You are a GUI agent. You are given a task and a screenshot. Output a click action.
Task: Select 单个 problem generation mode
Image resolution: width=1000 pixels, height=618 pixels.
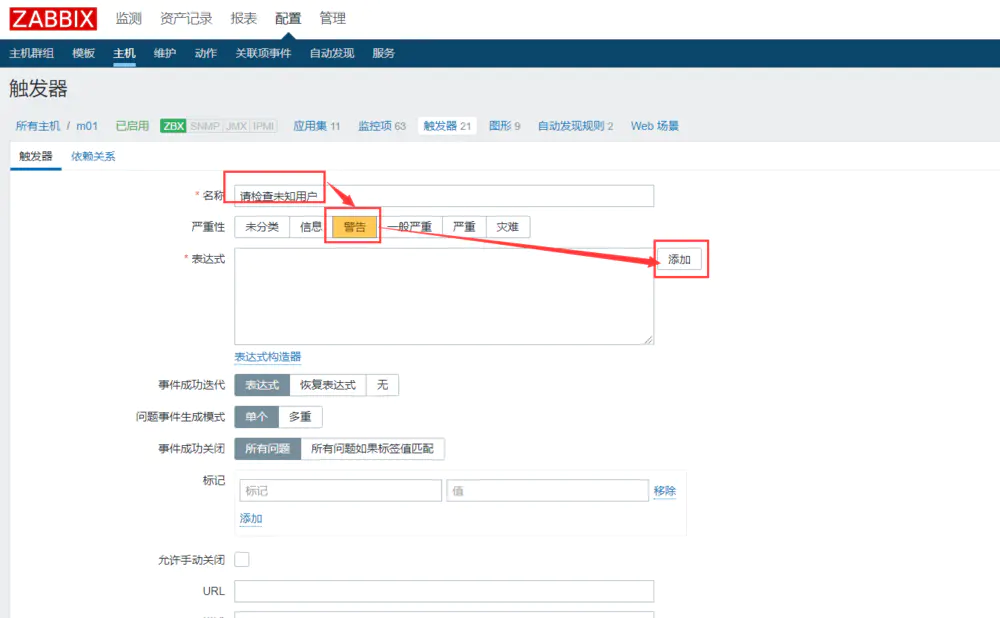point(256,416)
